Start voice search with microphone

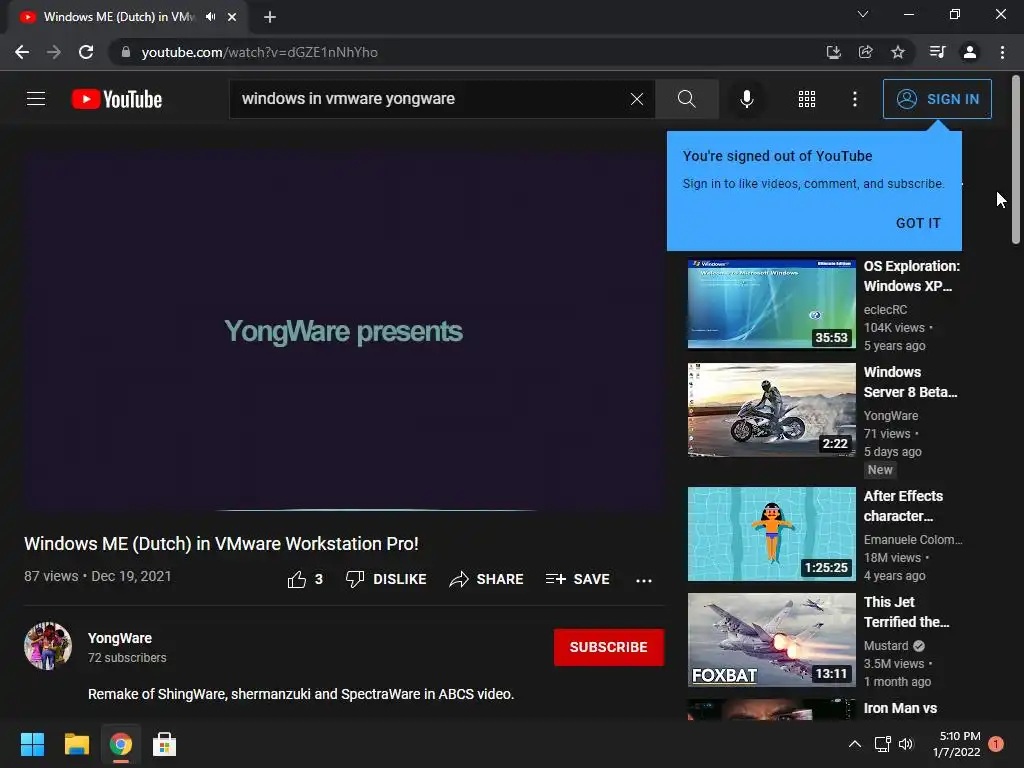coord(746,99)
